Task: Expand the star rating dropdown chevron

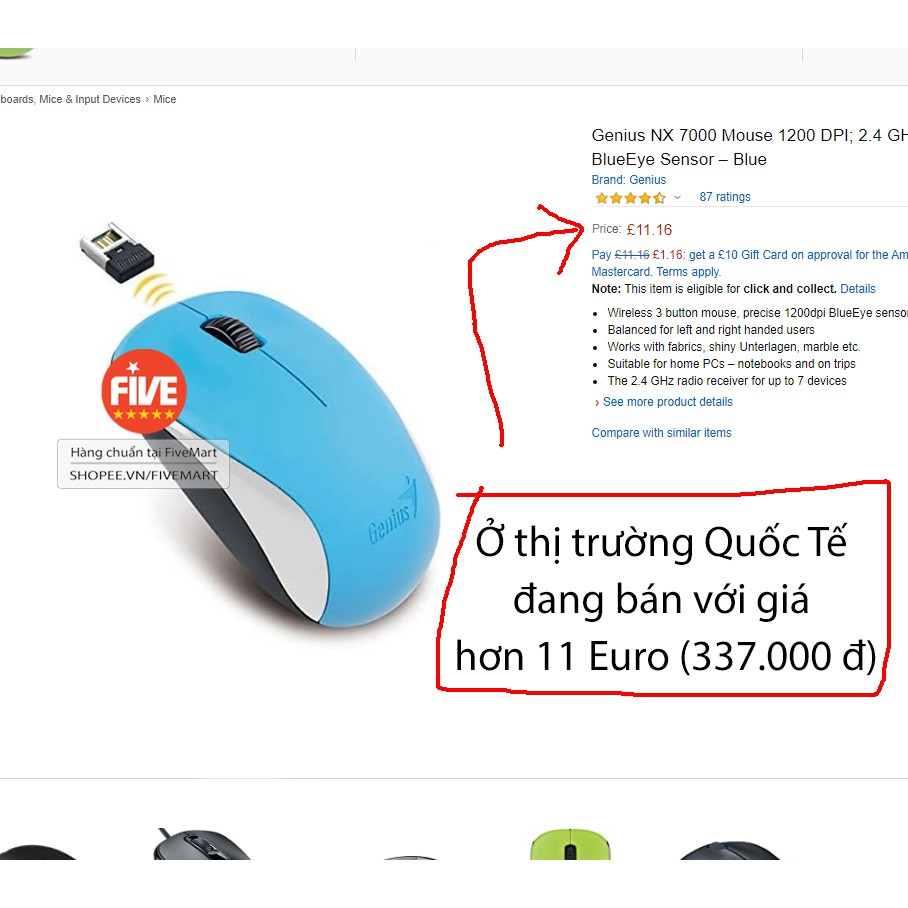Action: (677, 198)
